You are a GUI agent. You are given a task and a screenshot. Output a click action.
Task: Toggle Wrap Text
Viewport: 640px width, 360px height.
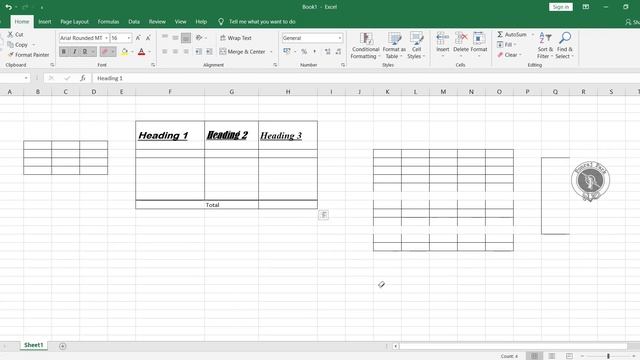coord(236,38)
